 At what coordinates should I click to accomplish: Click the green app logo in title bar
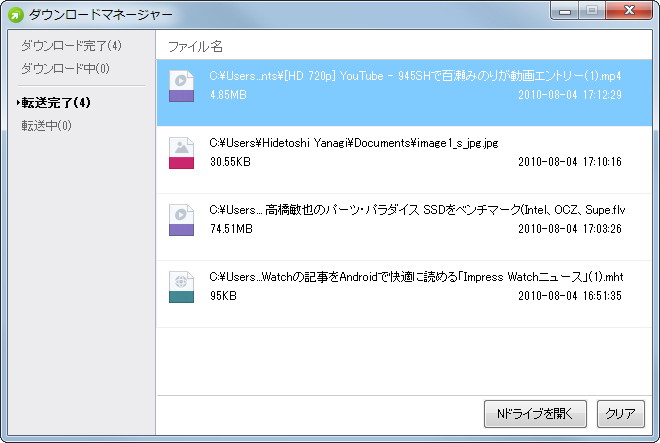point(16,15)
